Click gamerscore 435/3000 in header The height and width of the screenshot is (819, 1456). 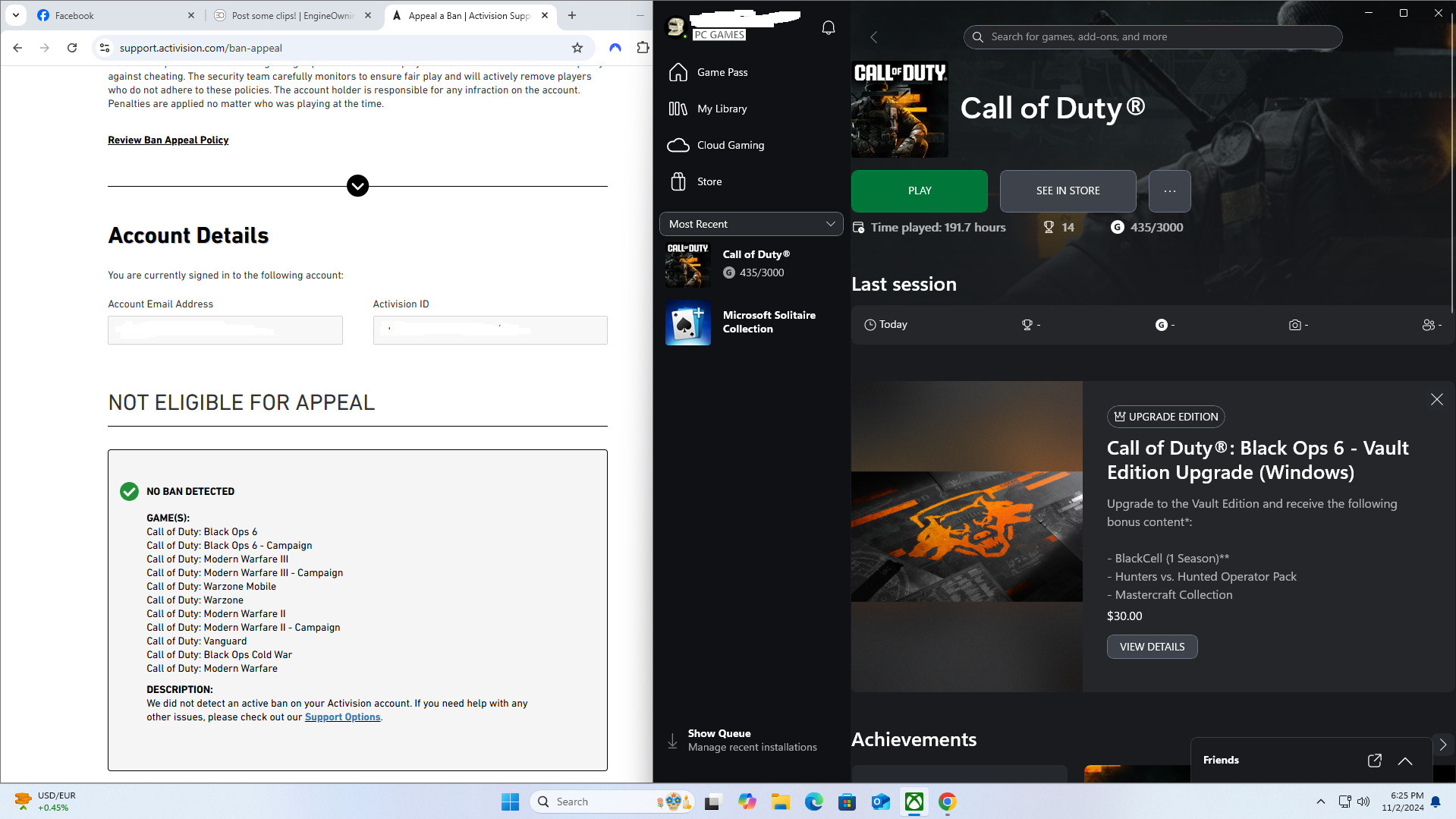coord(1146,227)
